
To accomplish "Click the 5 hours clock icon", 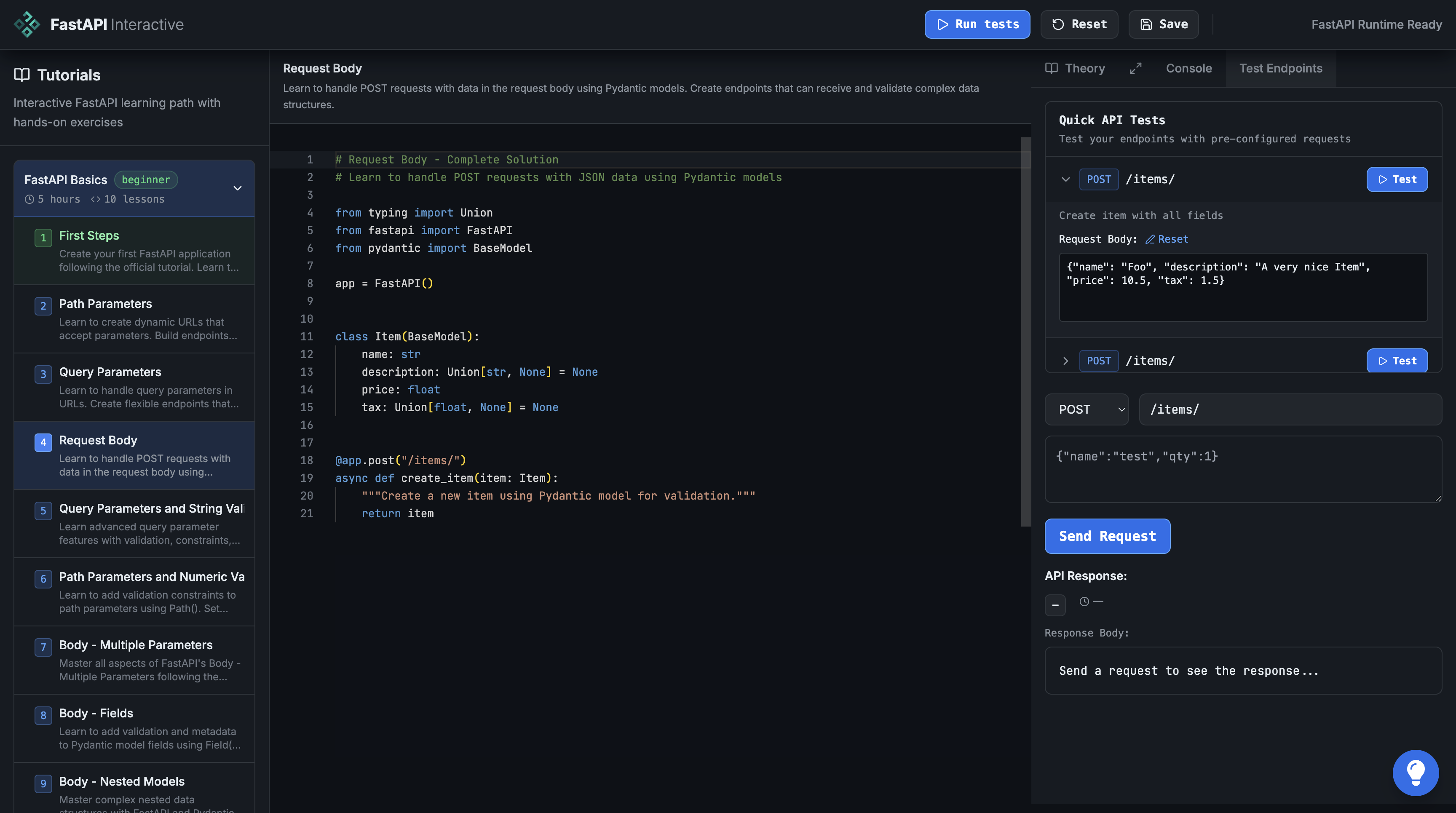I will 29,199.
